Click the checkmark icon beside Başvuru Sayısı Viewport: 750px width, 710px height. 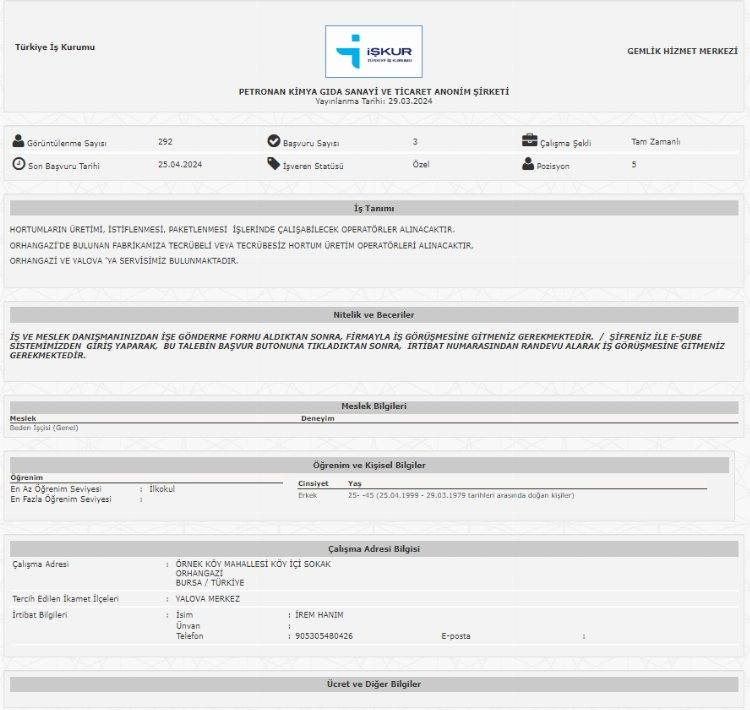[274, 142]
